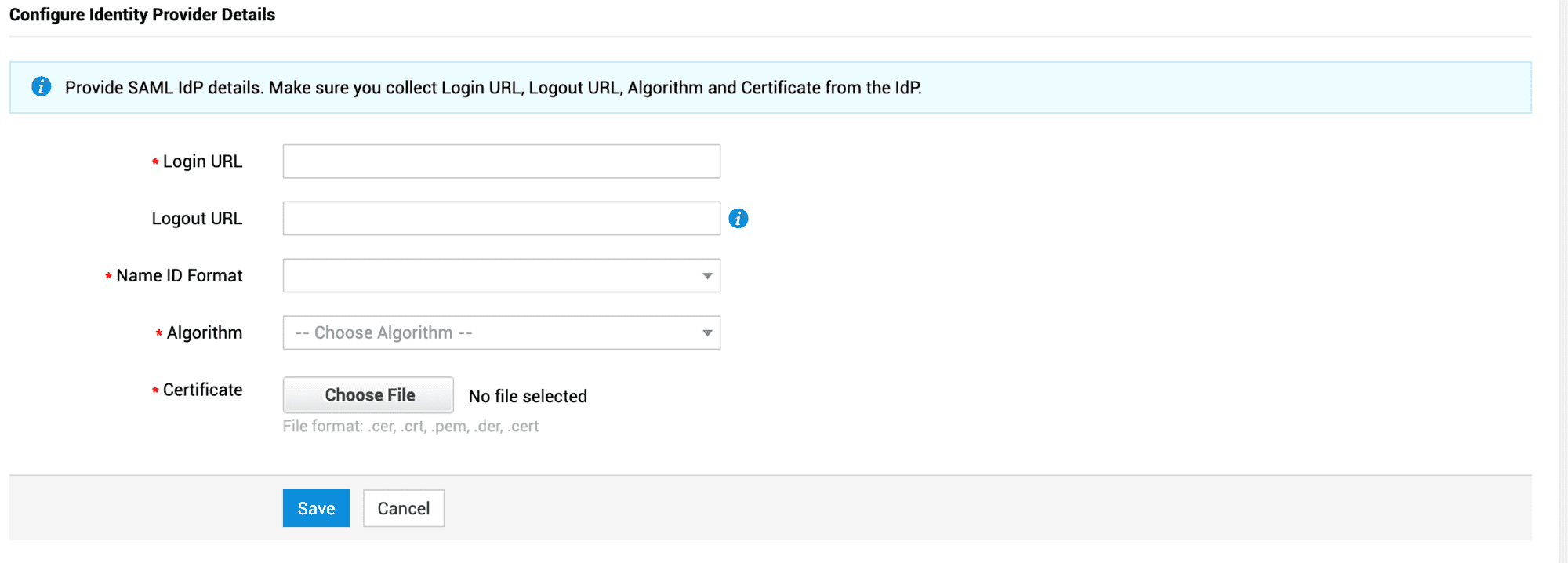Save the identity provider details
The height and width of the screenshot is (563, 1568).
point(316,508)
